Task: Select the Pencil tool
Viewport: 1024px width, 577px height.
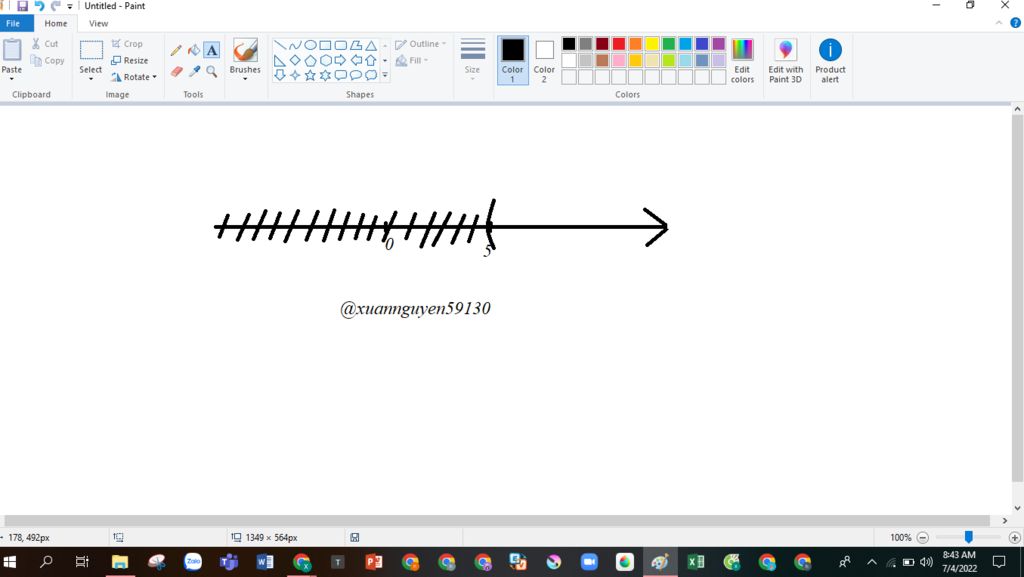Action: coord(176,50)
